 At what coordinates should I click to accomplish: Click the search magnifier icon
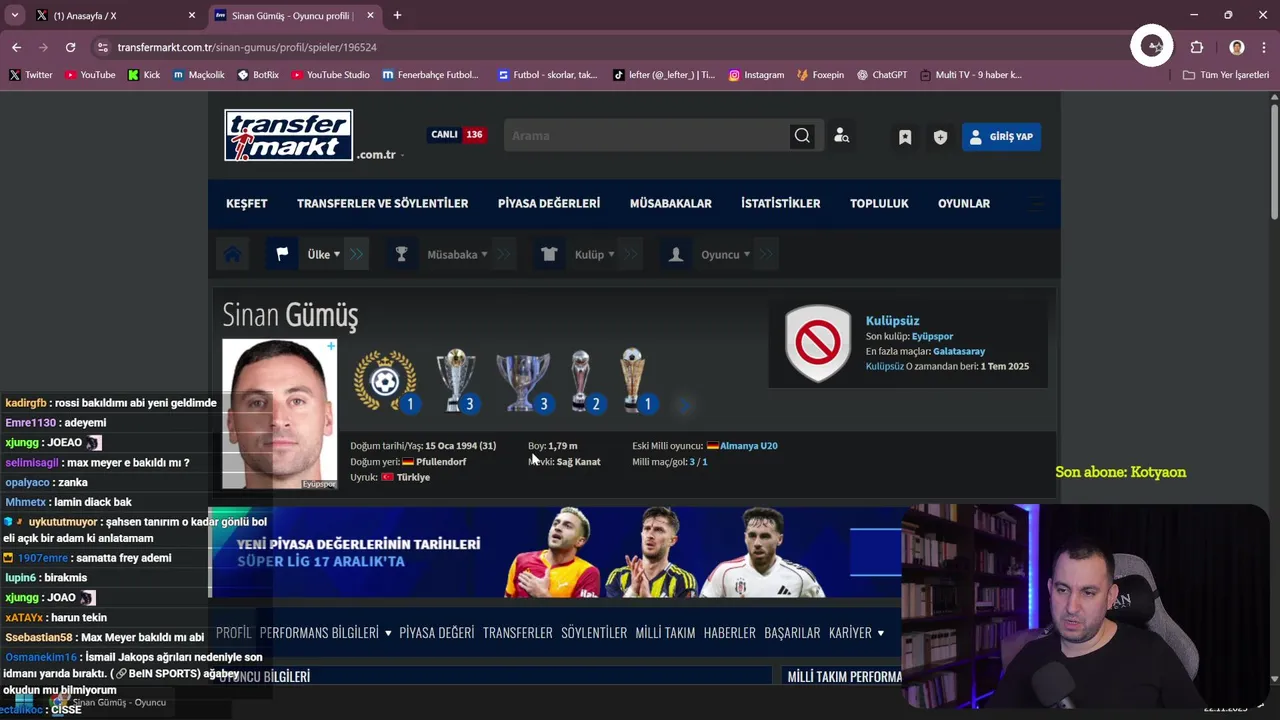point(802,136)
